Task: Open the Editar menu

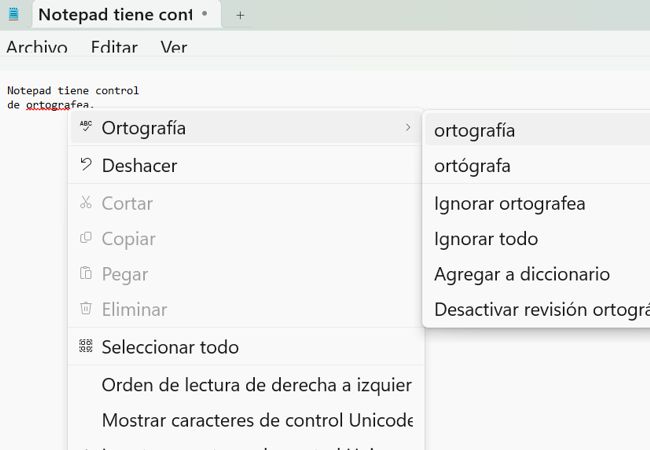Action: 114,47
